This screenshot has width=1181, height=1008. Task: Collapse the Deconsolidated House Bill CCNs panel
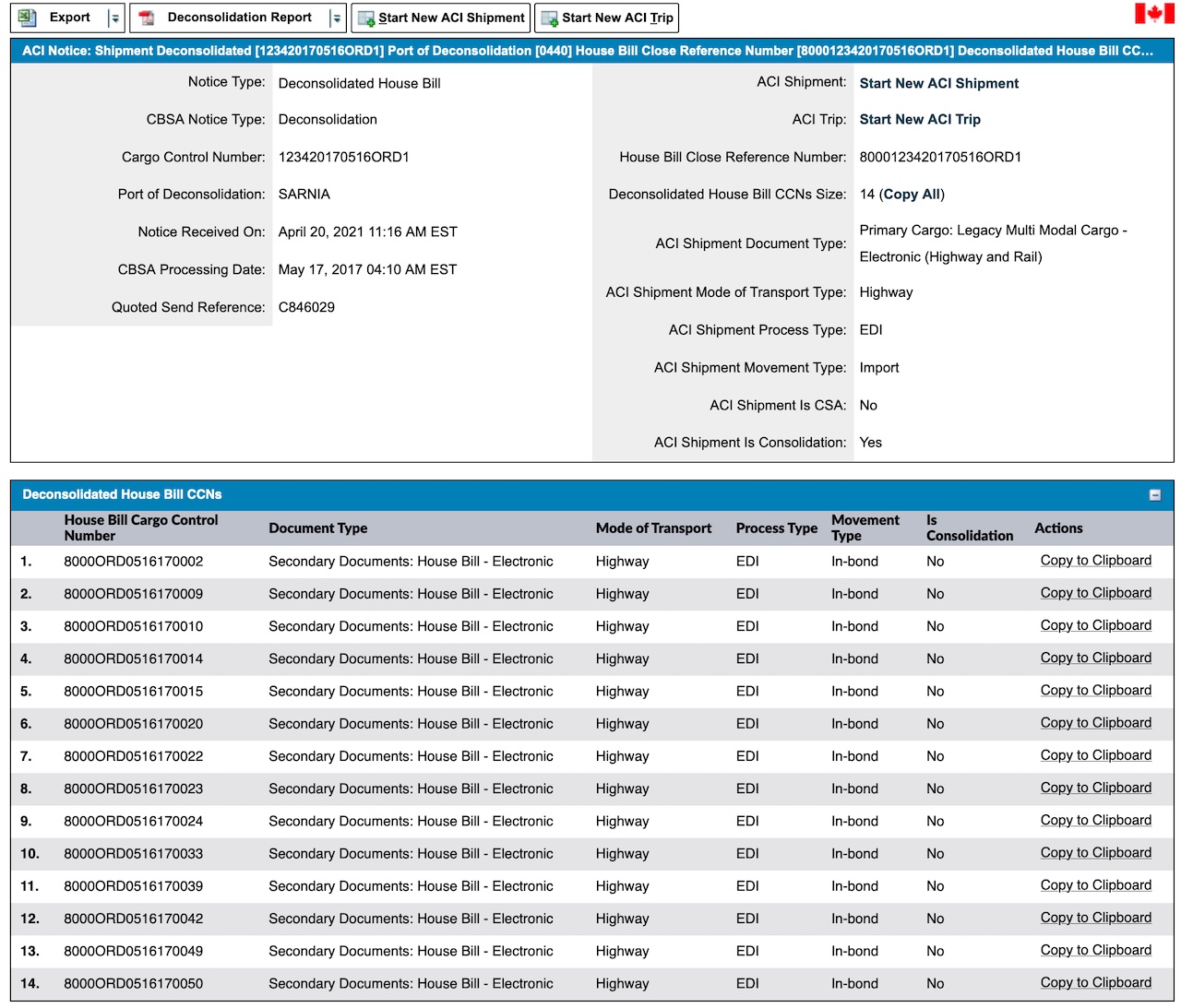(x=1154, y=494)
